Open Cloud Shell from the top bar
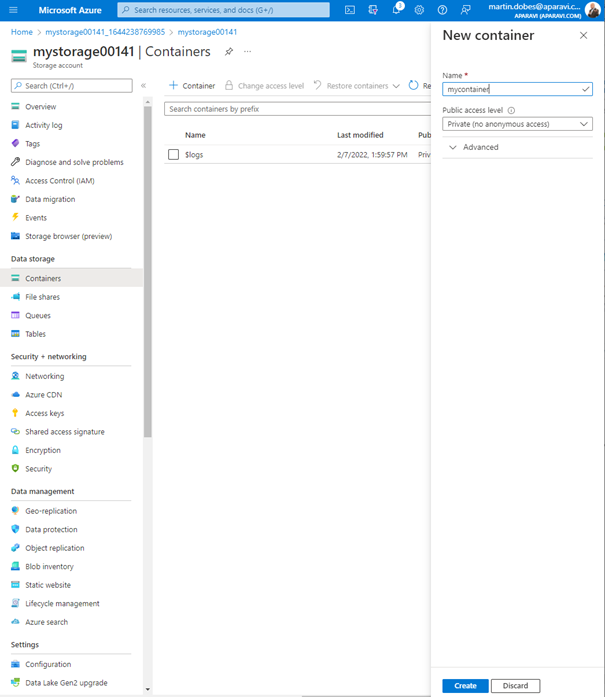Screen dimensions: 605x697 pyautogui.click(x=350, y=10)
